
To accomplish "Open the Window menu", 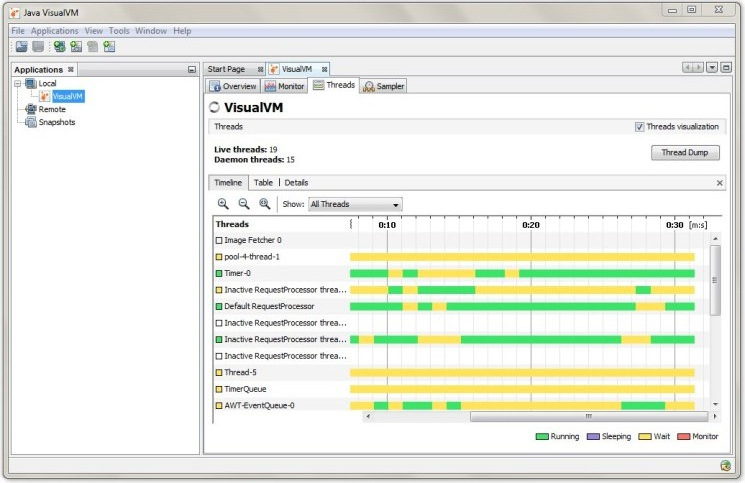I will [151, 31].
